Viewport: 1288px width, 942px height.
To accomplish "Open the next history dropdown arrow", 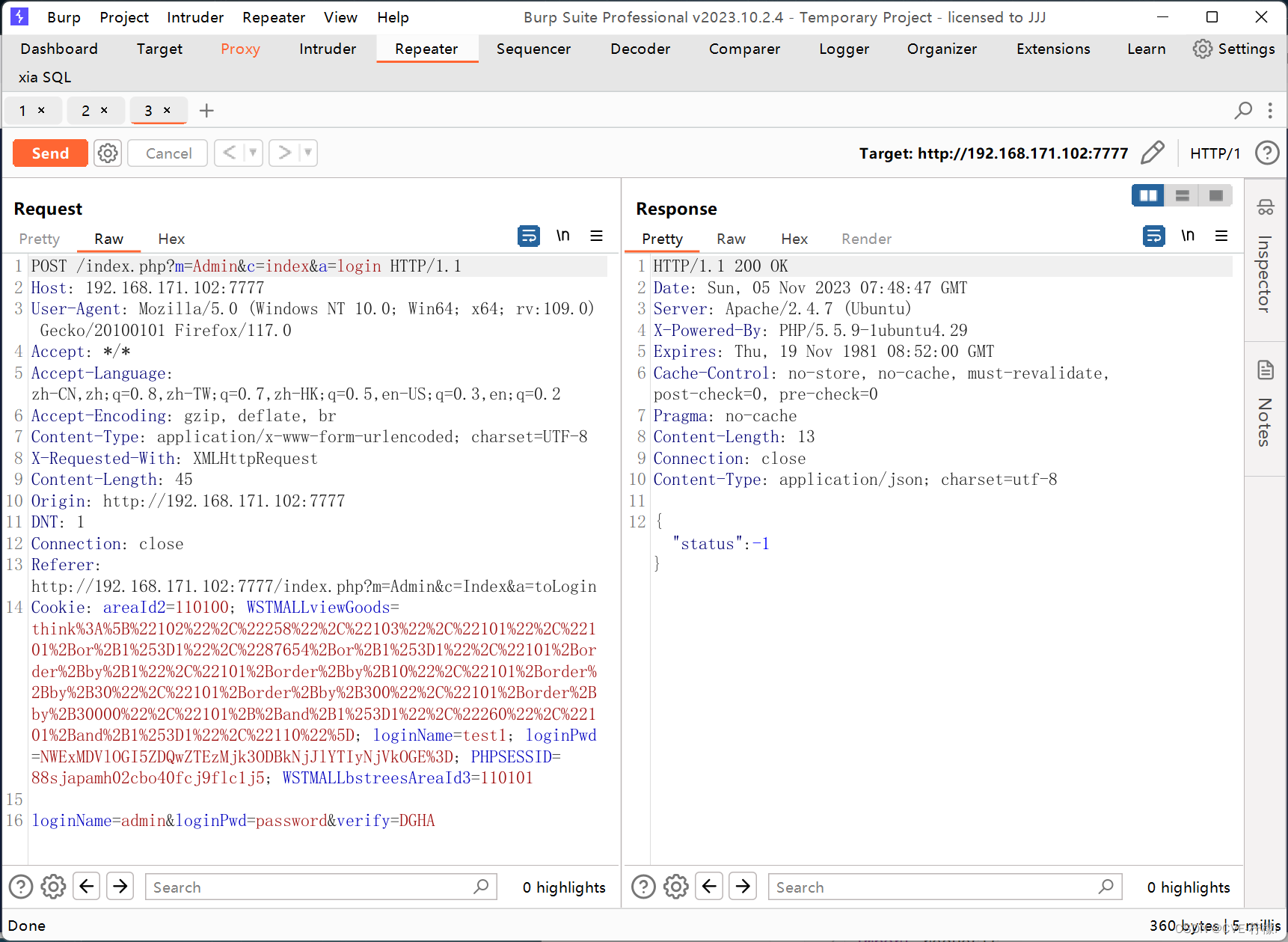I will 308,153.
